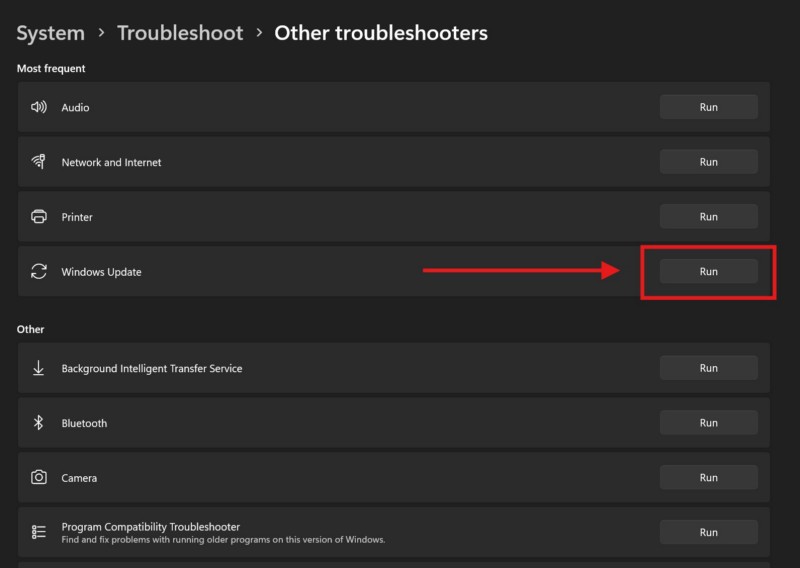This screenshot has width=800, height=568.
Task: Run the Printer troubleshooter
Action: [708, 217]
